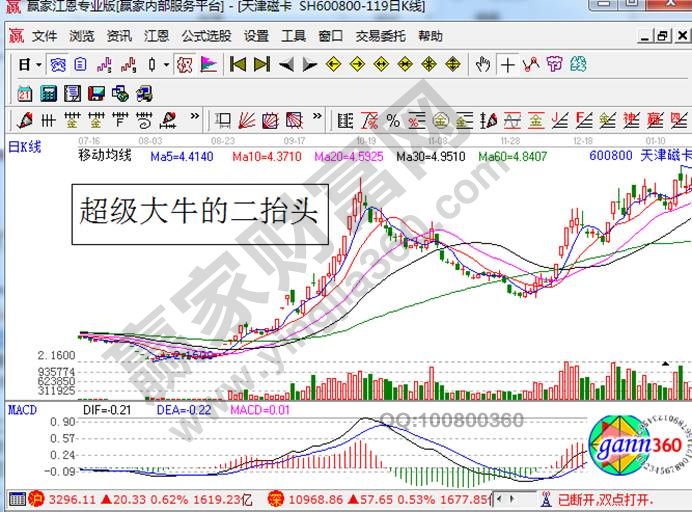Click the calendar icon in the toolbar
Viewport: 692px width, 512px height.
coord(27,94)
